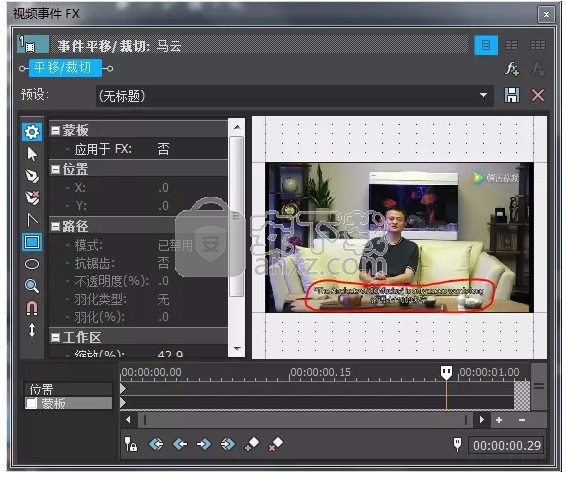Switch to three-column view icon

(538, 45)
